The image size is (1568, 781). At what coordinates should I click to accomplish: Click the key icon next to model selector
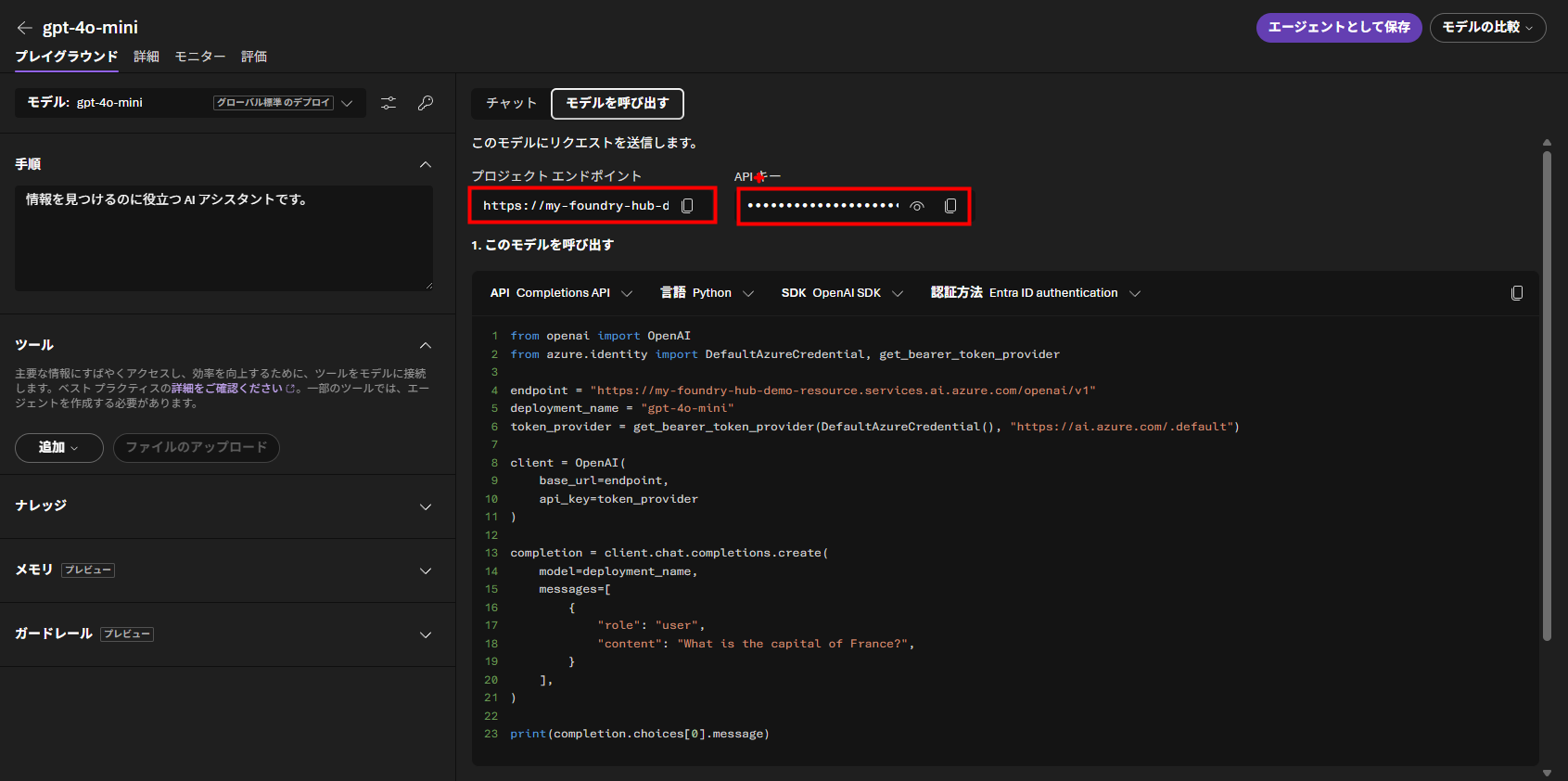(426, 103)
